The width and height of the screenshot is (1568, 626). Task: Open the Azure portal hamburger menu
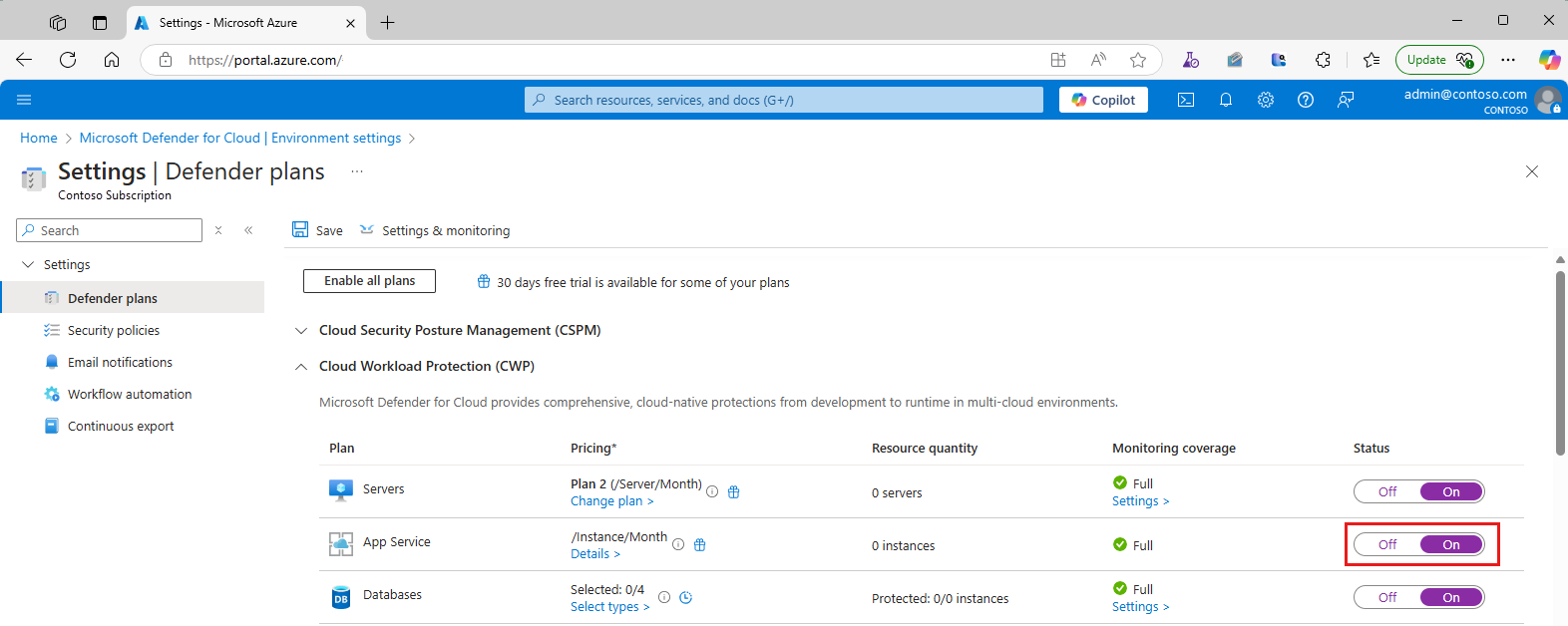pyautogui.click(x=24, y=100)
